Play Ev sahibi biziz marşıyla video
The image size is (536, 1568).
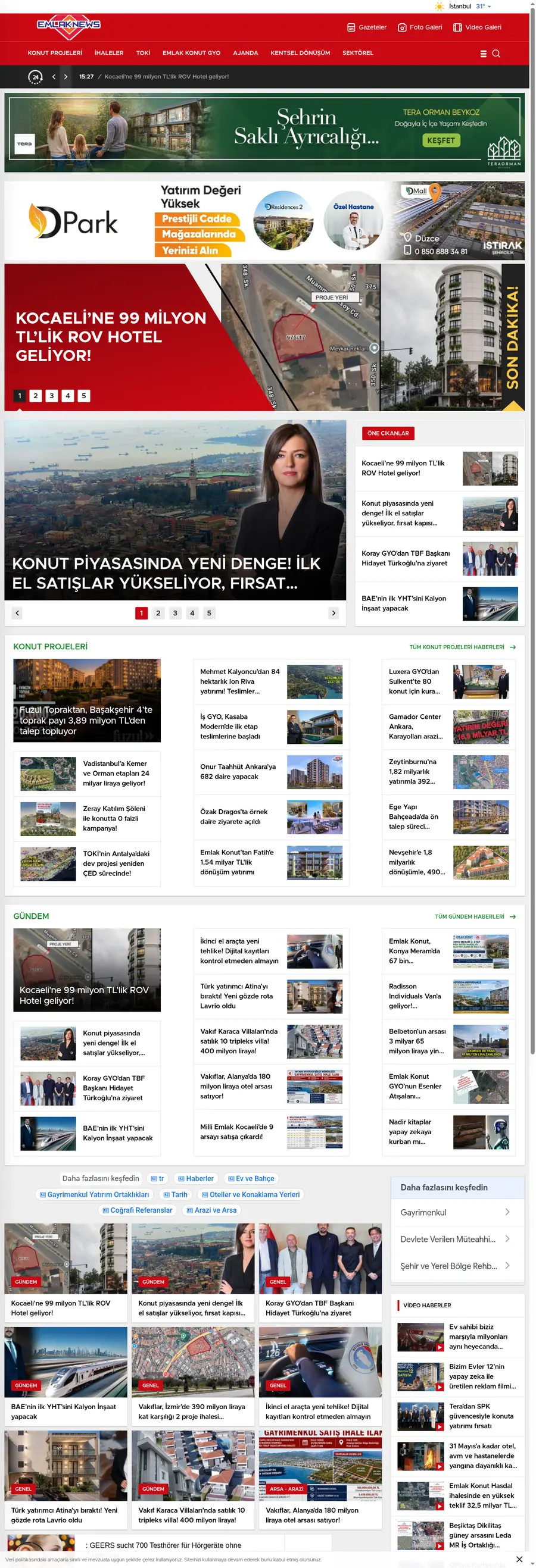pyautogui.click(x=420, y=1337)
